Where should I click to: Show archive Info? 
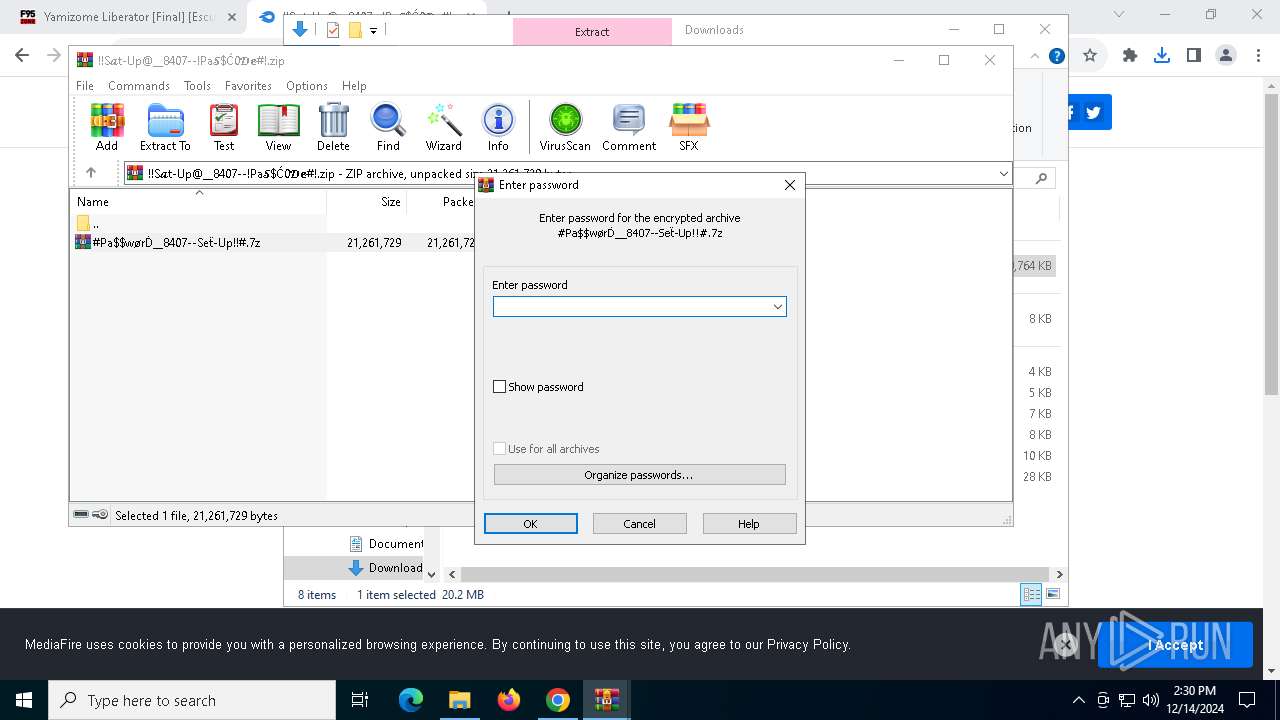(x=498, y=127)
